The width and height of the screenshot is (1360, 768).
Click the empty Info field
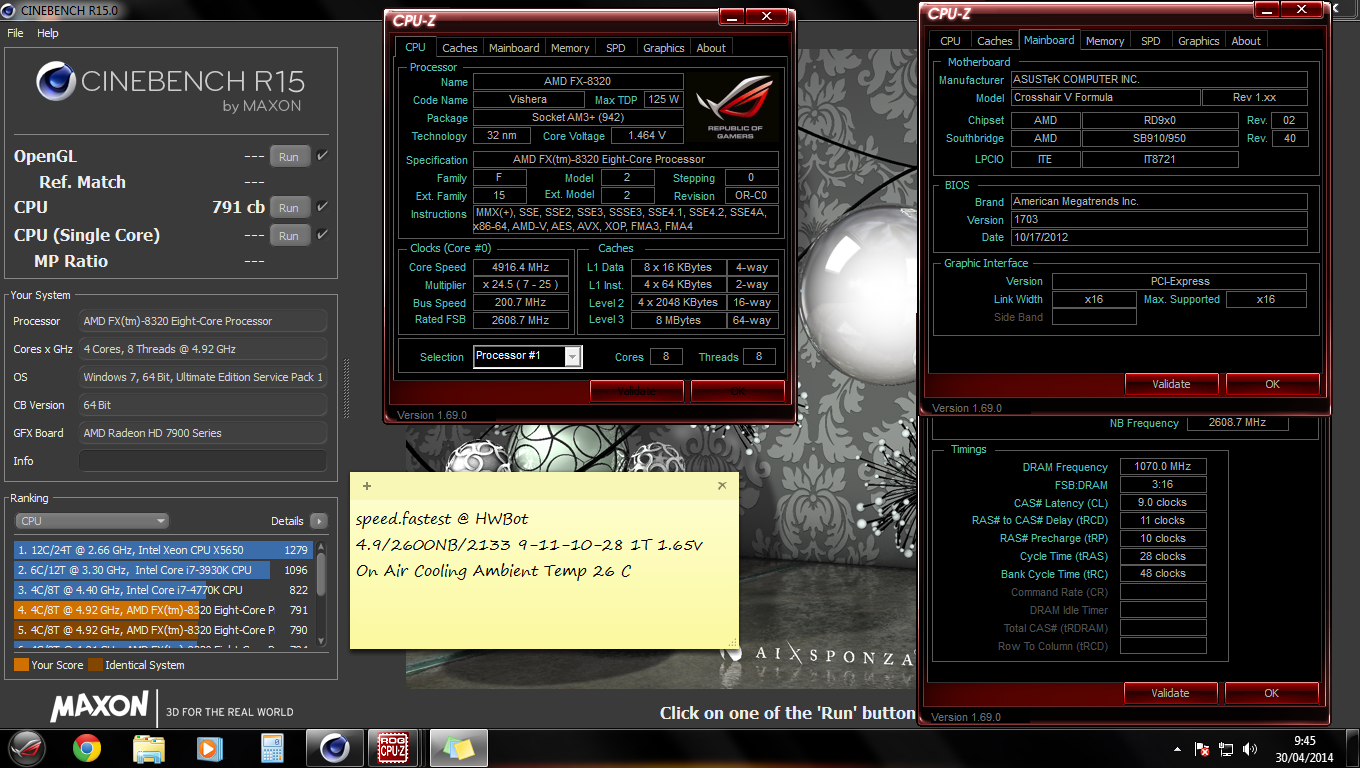click(x=202, y=461)
